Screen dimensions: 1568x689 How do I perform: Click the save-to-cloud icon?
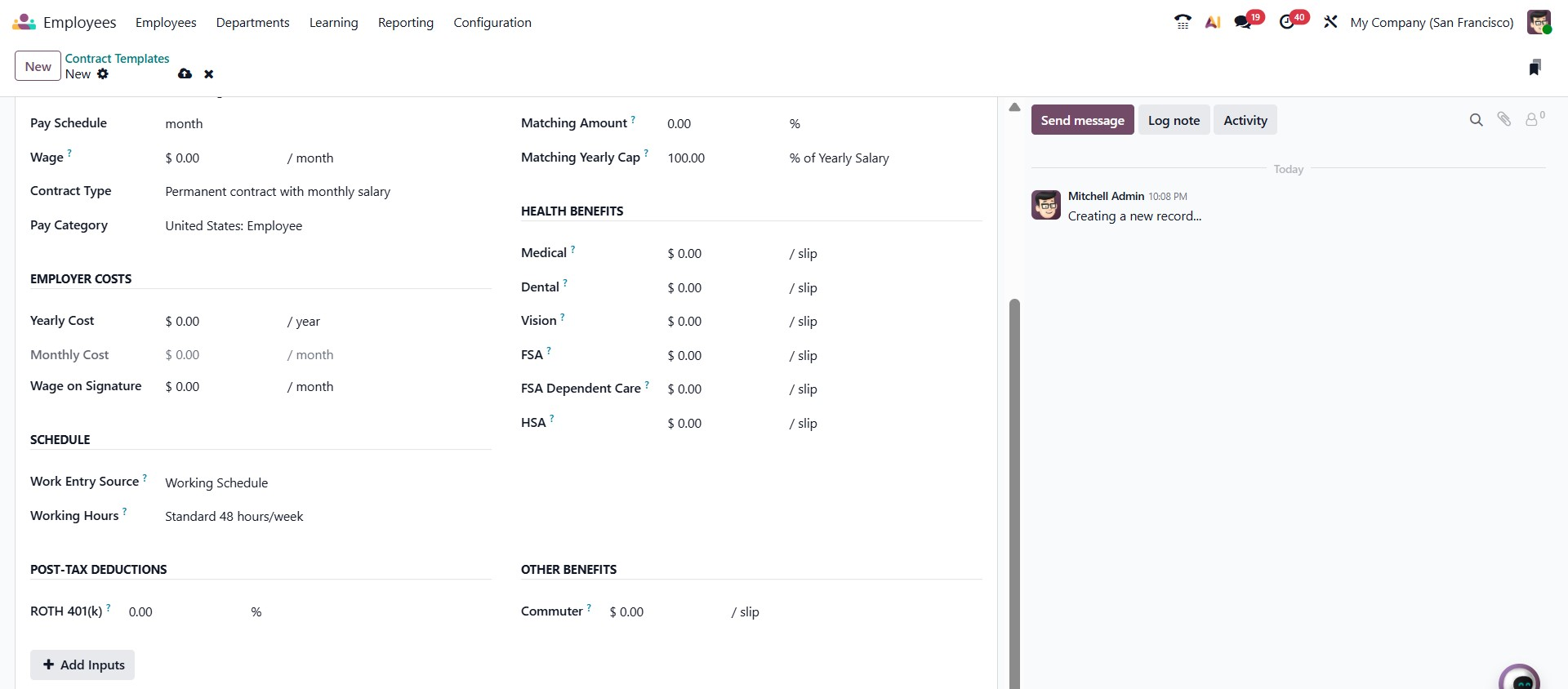point(185,74)
